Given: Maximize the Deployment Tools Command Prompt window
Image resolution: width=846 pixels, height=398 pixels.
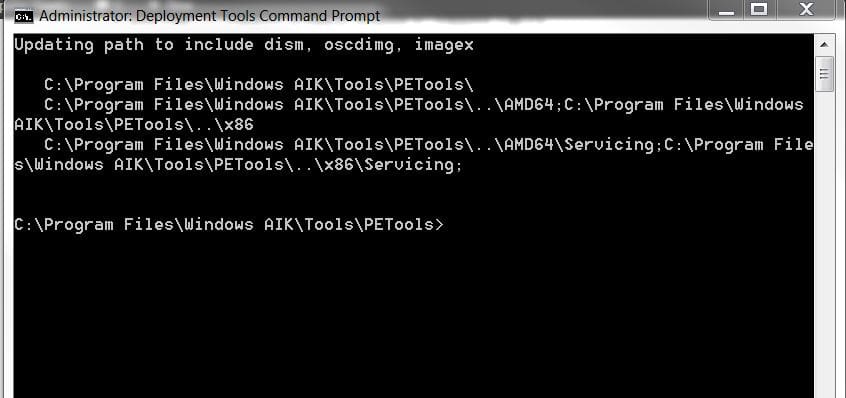Looking at the screenshot, I should click(759, 10).
